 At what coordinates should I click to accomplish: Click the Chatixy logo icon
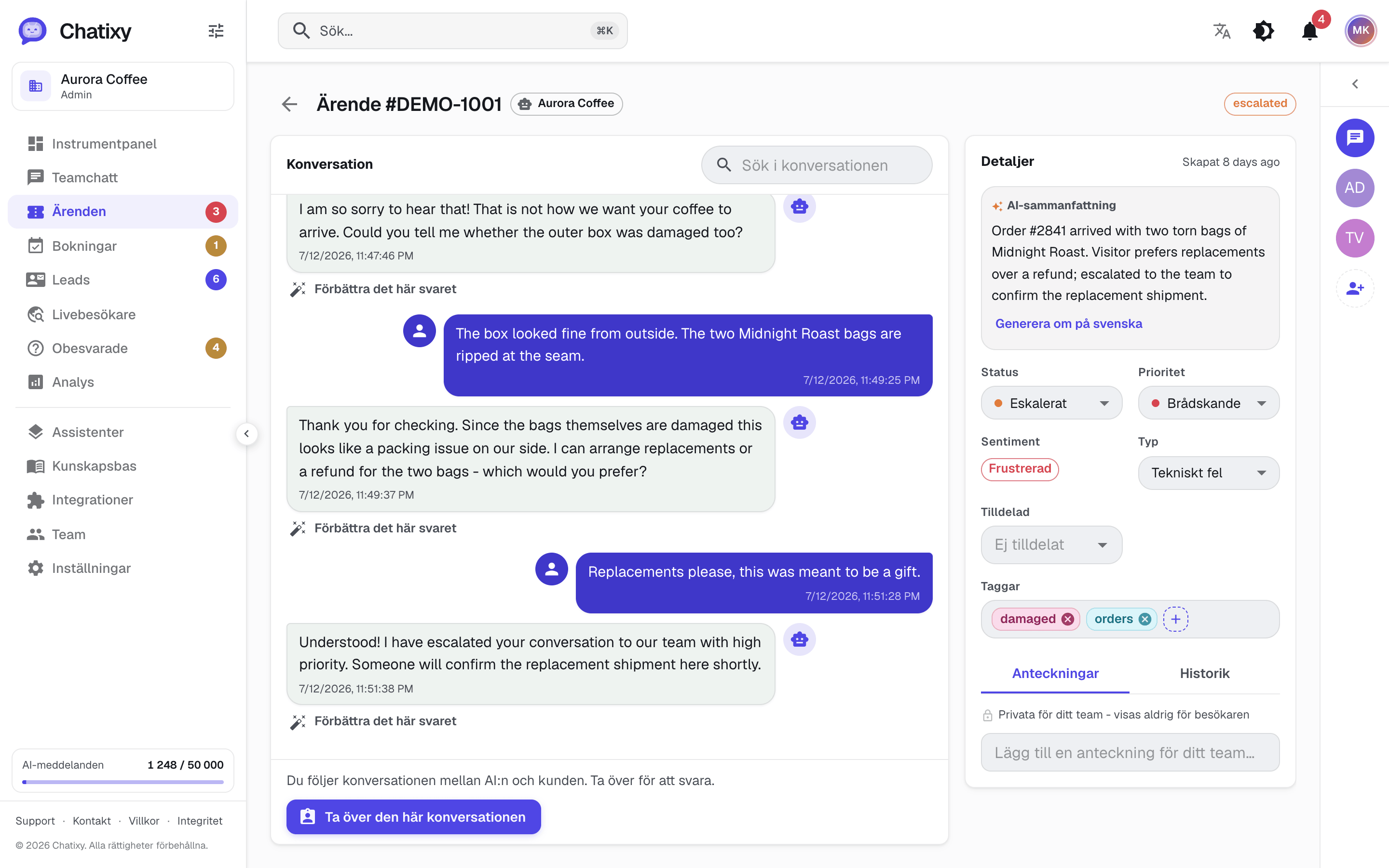[x=32, y=30]
